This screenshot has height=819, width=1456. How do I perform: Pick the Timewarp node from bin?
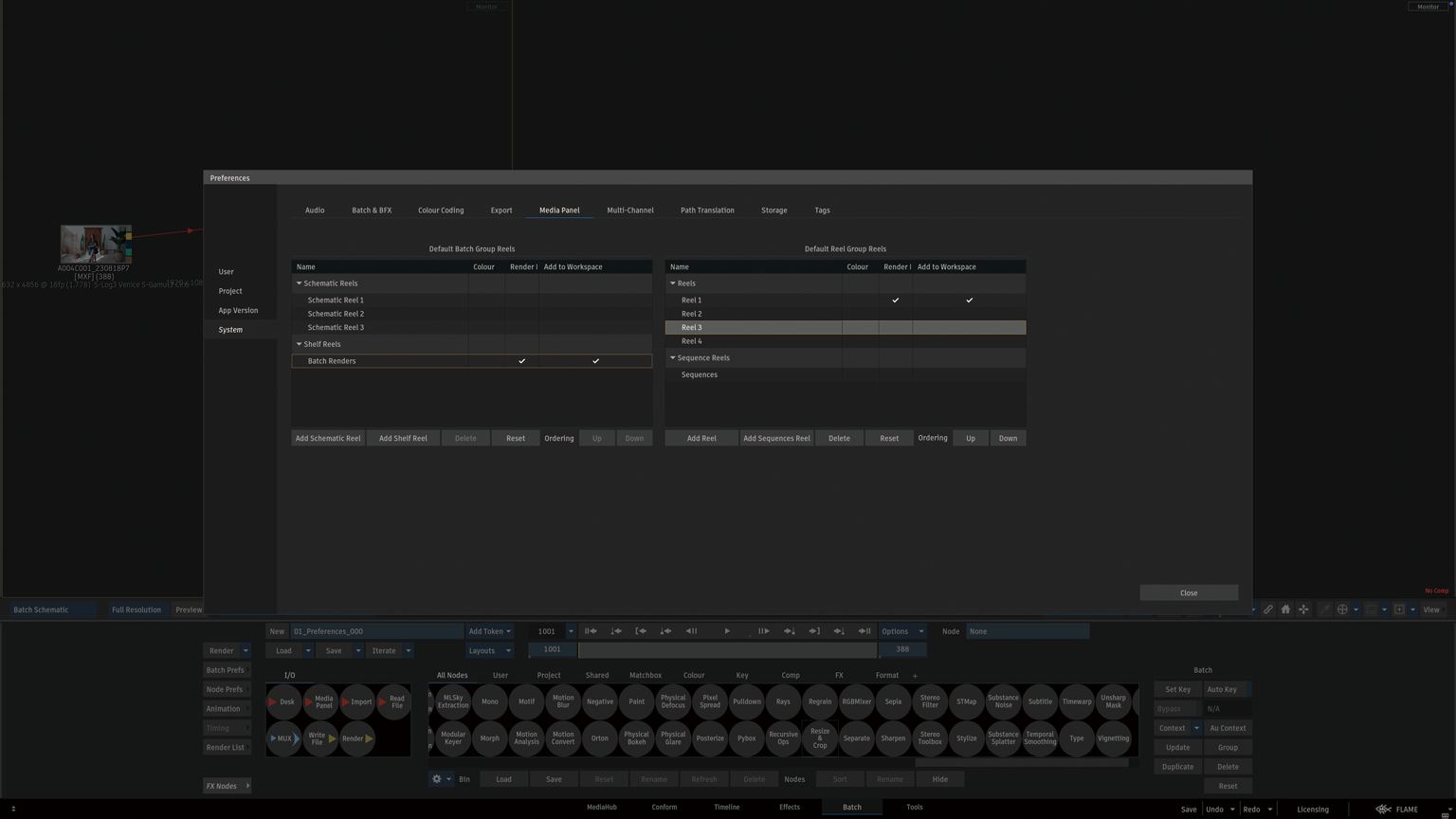[1076, 702]
